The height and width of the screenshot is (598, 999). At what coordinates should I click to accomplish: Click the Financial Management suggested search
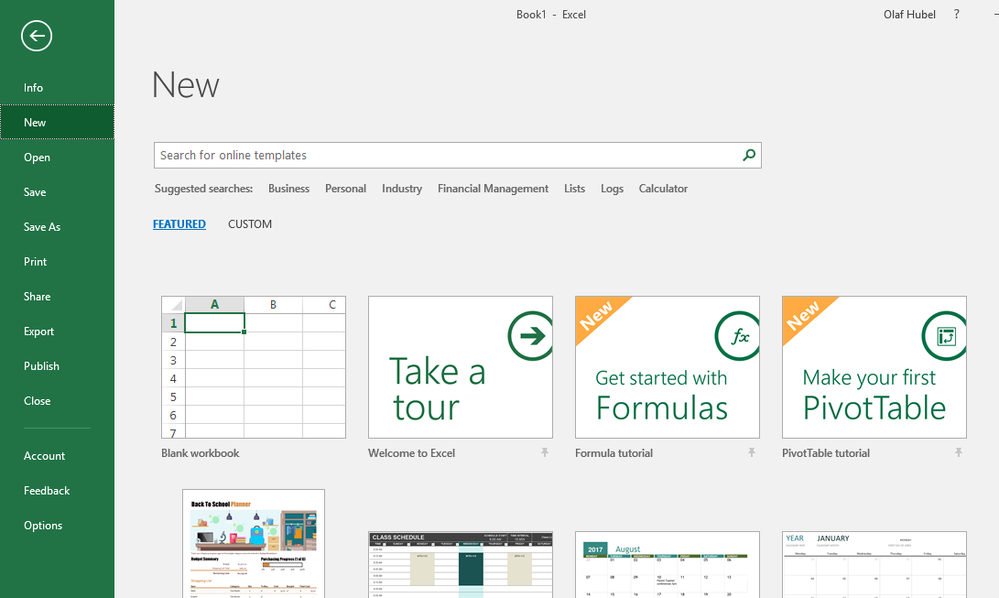click(x=493, y=189)
